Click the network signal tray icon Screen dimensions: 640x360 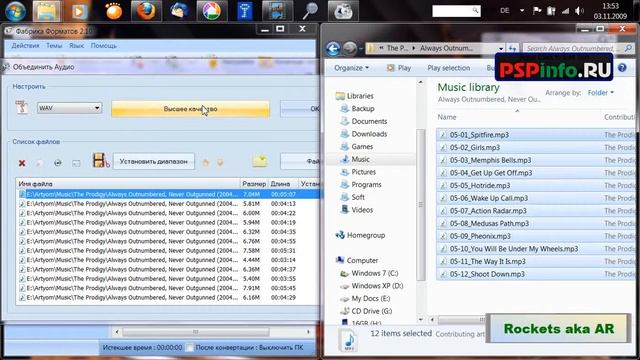(565, 11)
